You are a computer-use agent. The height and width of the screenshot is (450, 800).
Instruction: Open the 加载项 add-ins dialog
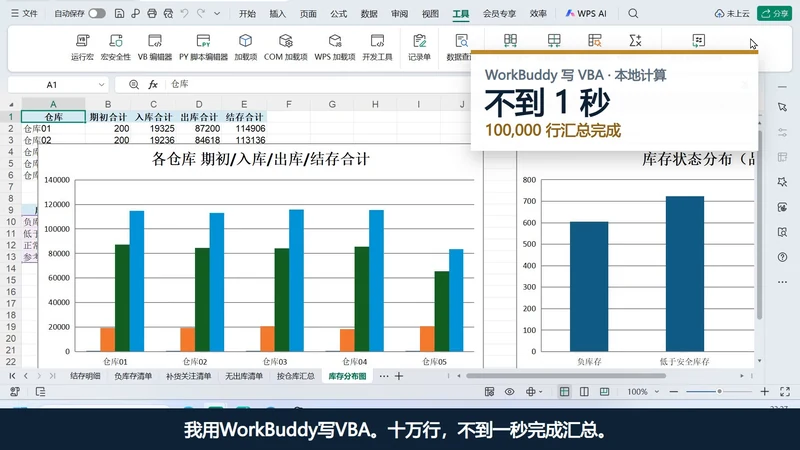245,47
